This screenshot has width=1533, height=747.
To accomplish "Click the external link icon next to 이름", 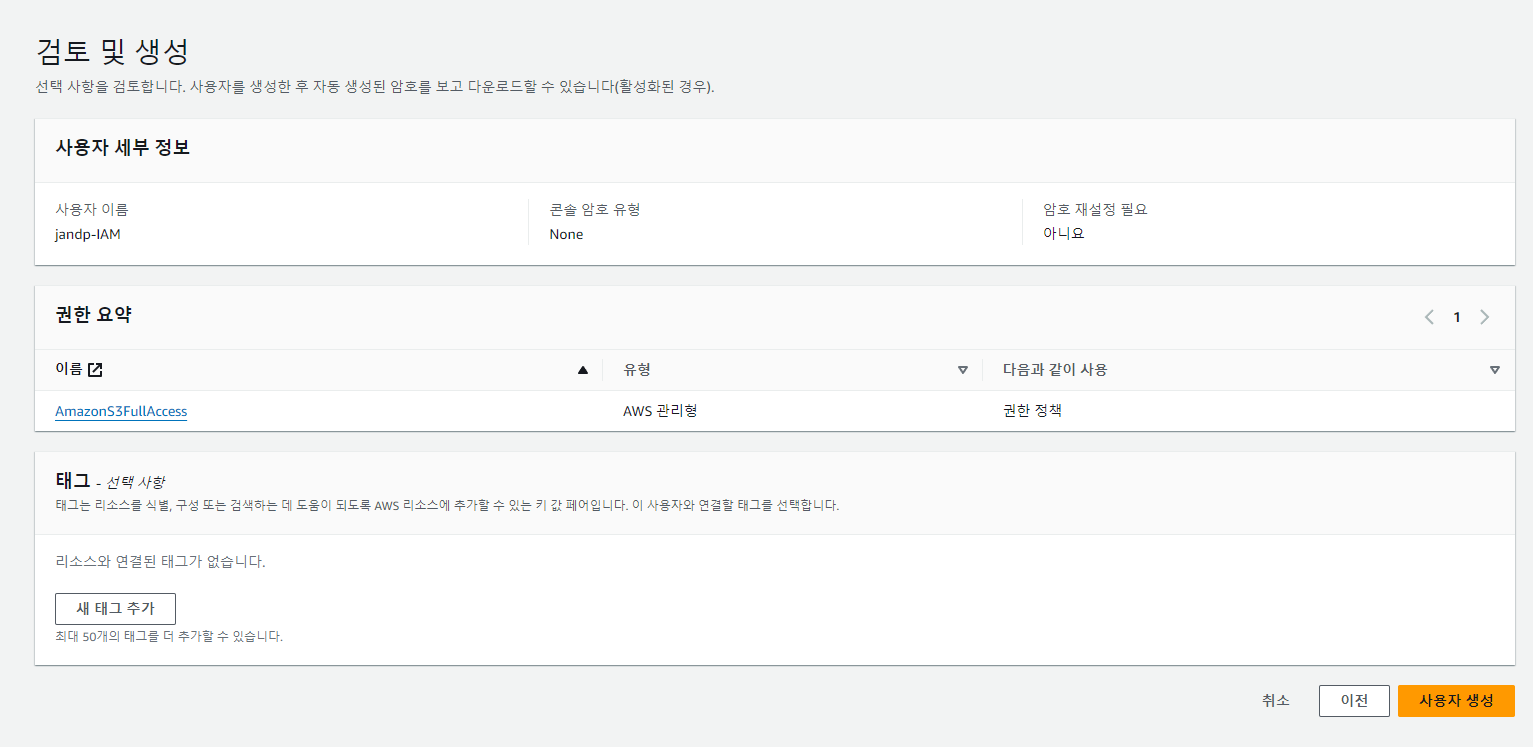I will tap(95, 370).
